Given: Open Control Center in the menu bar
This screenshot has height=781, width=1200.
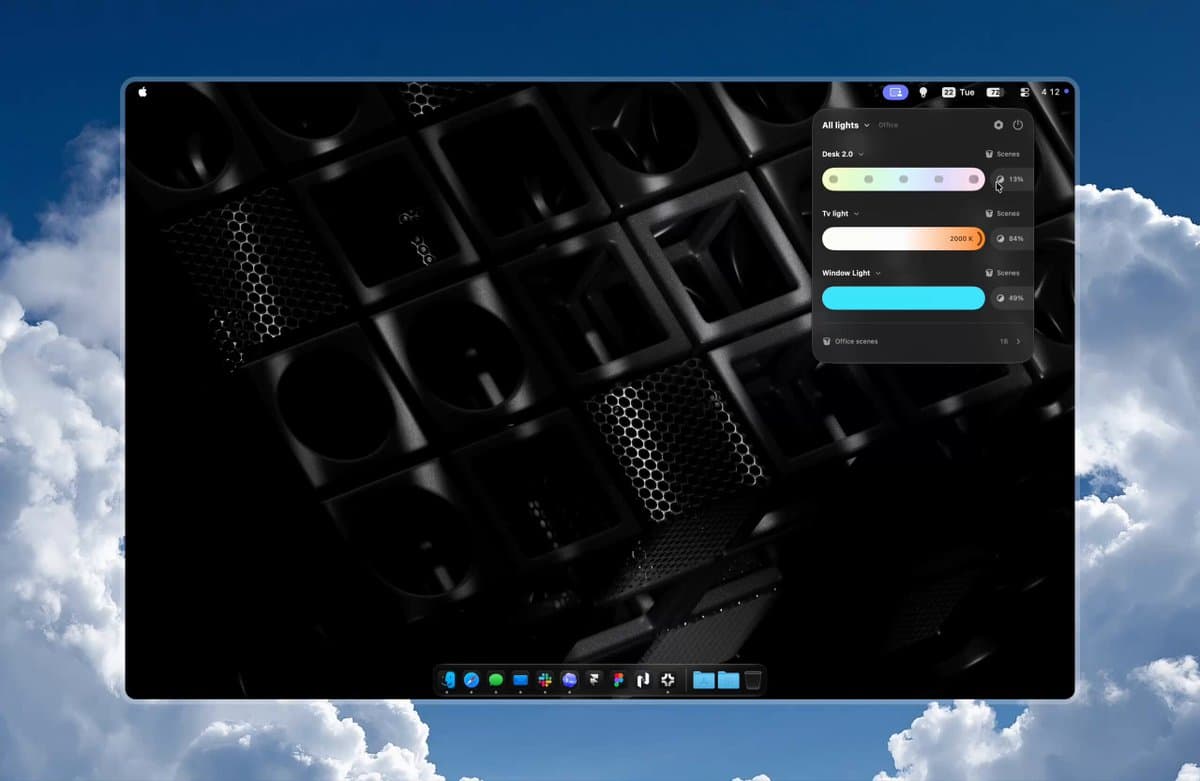Looking at the screenshot, I should click(1024, 92).
